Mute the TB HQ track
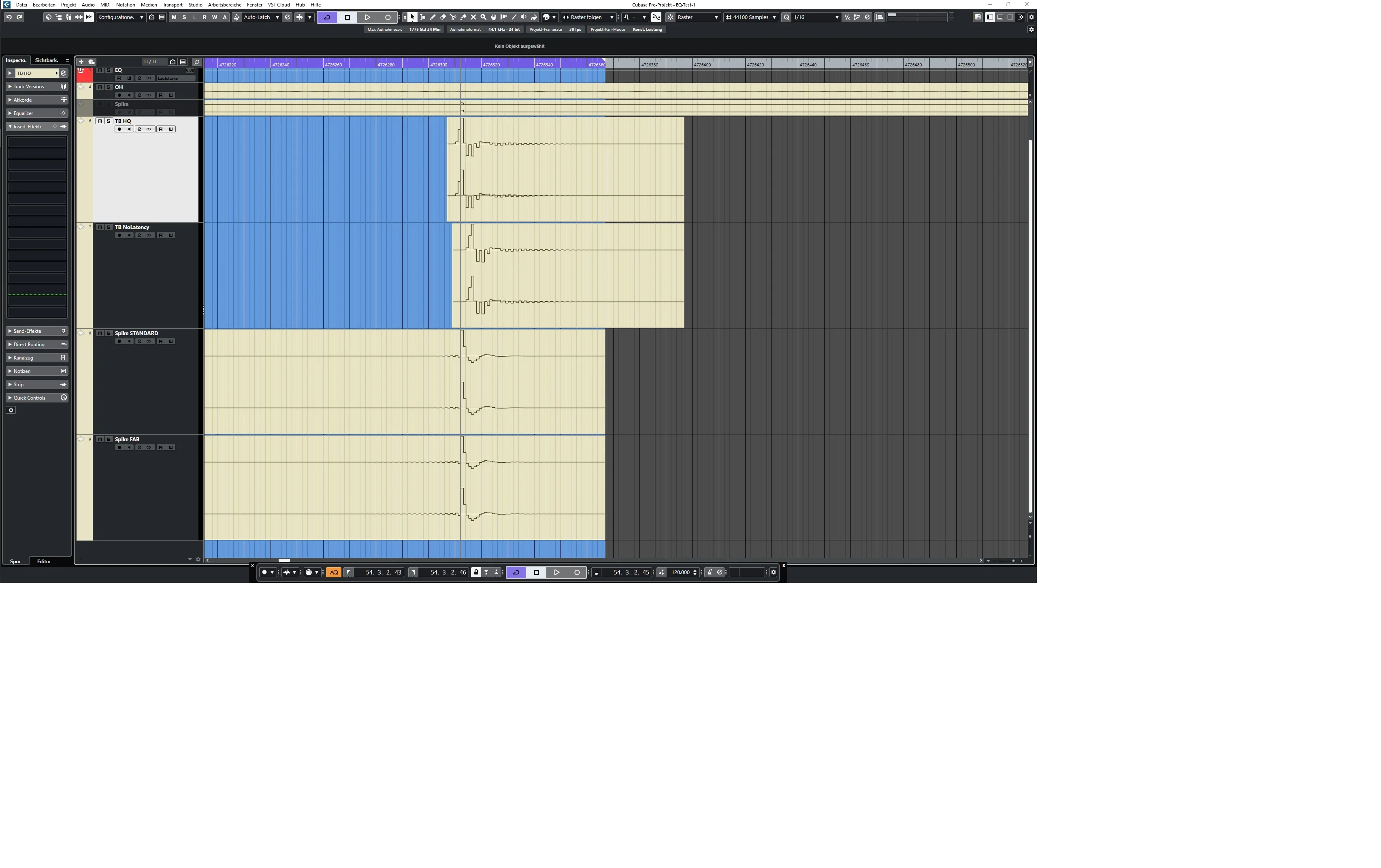This screenshot has width=1381, height=868. click(x=100, y=121)
